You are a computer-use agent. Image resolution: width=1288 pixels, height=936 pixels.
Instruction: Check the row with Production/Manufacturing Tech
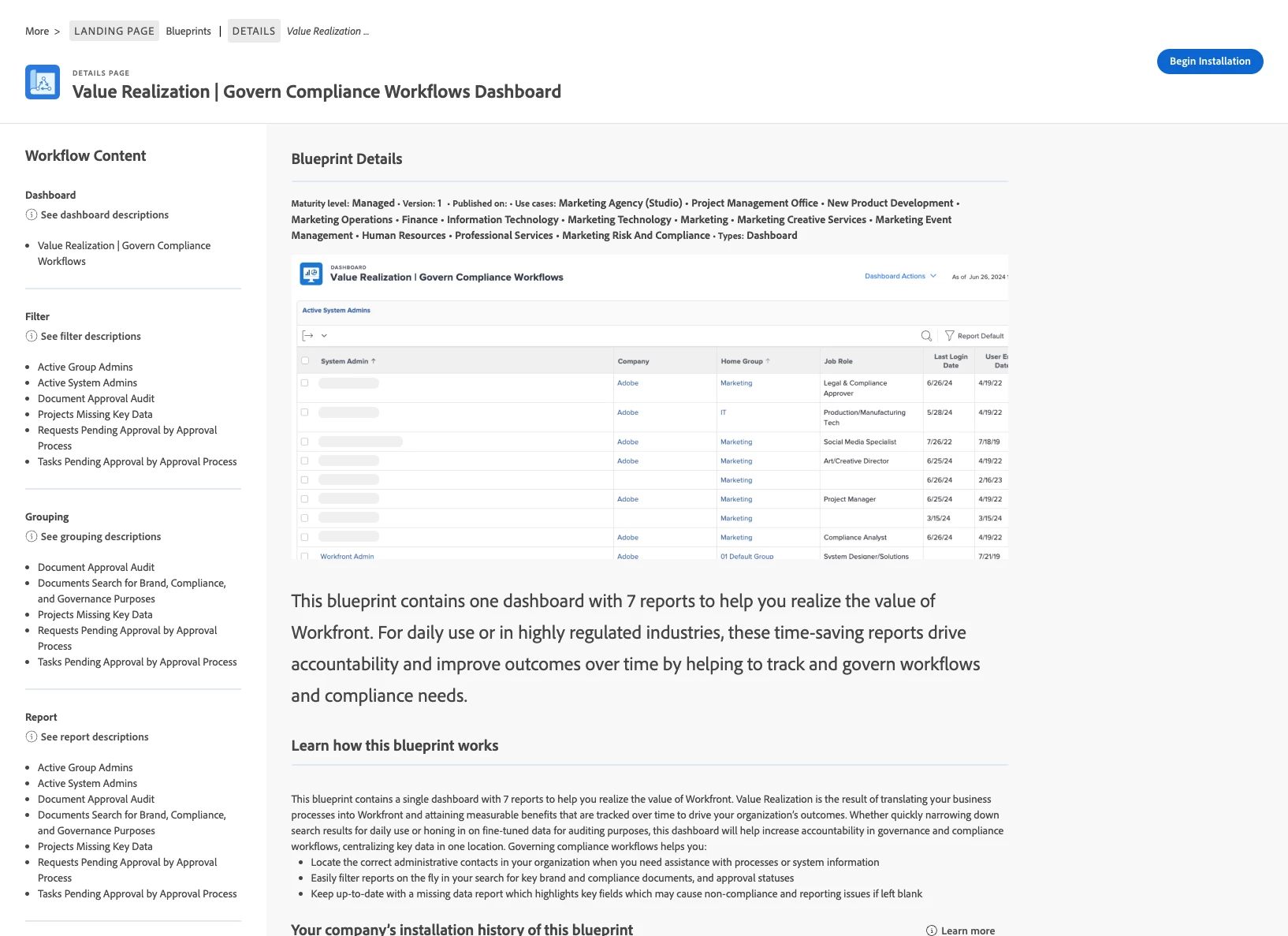click(x=305, y=412)
